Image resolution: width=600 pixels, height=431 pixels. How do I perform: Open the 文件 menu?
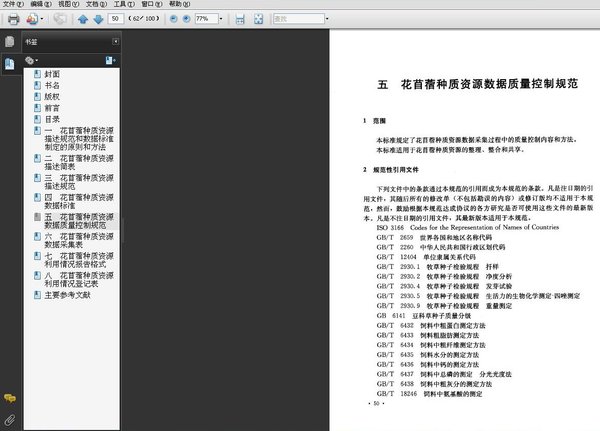(13, 4)
